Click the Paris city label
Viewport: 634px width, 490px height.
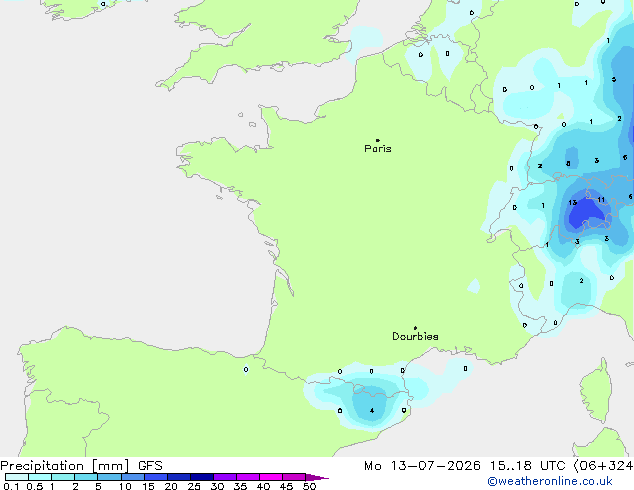[378, 149]
